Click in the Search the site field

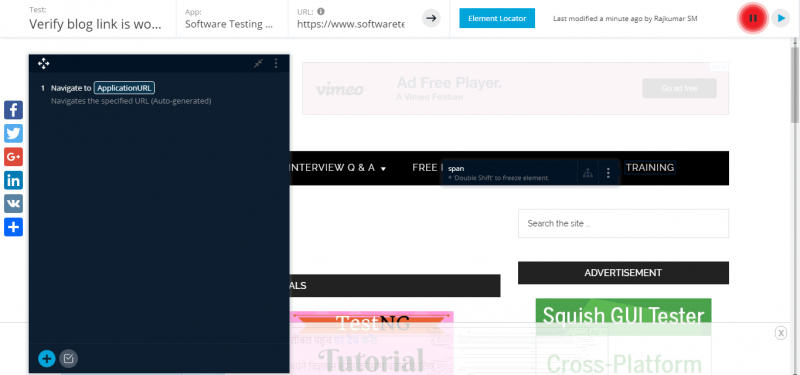[x=623, y=223]
